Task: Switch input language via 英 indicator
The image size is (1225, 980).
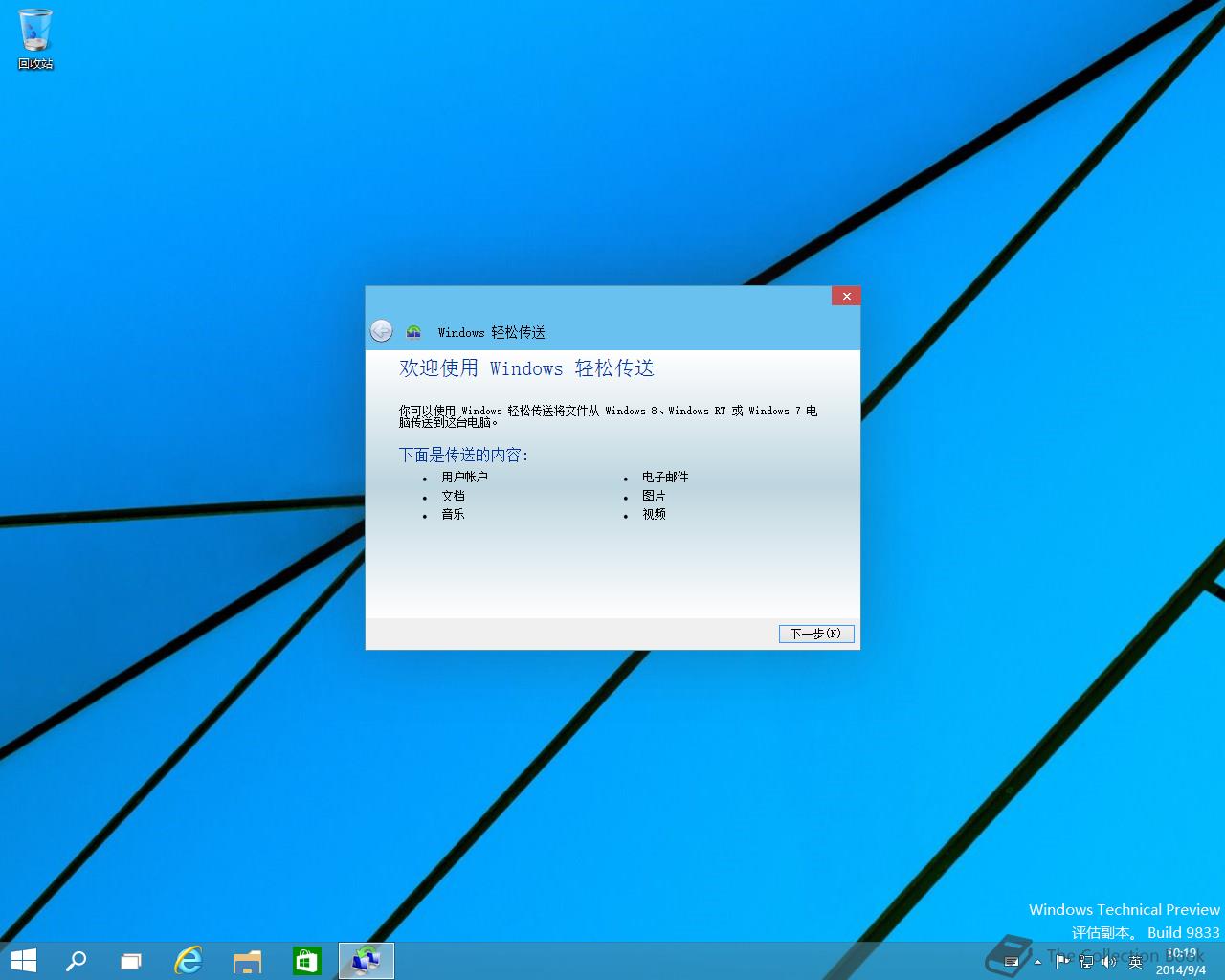Action: point(1135,961)
